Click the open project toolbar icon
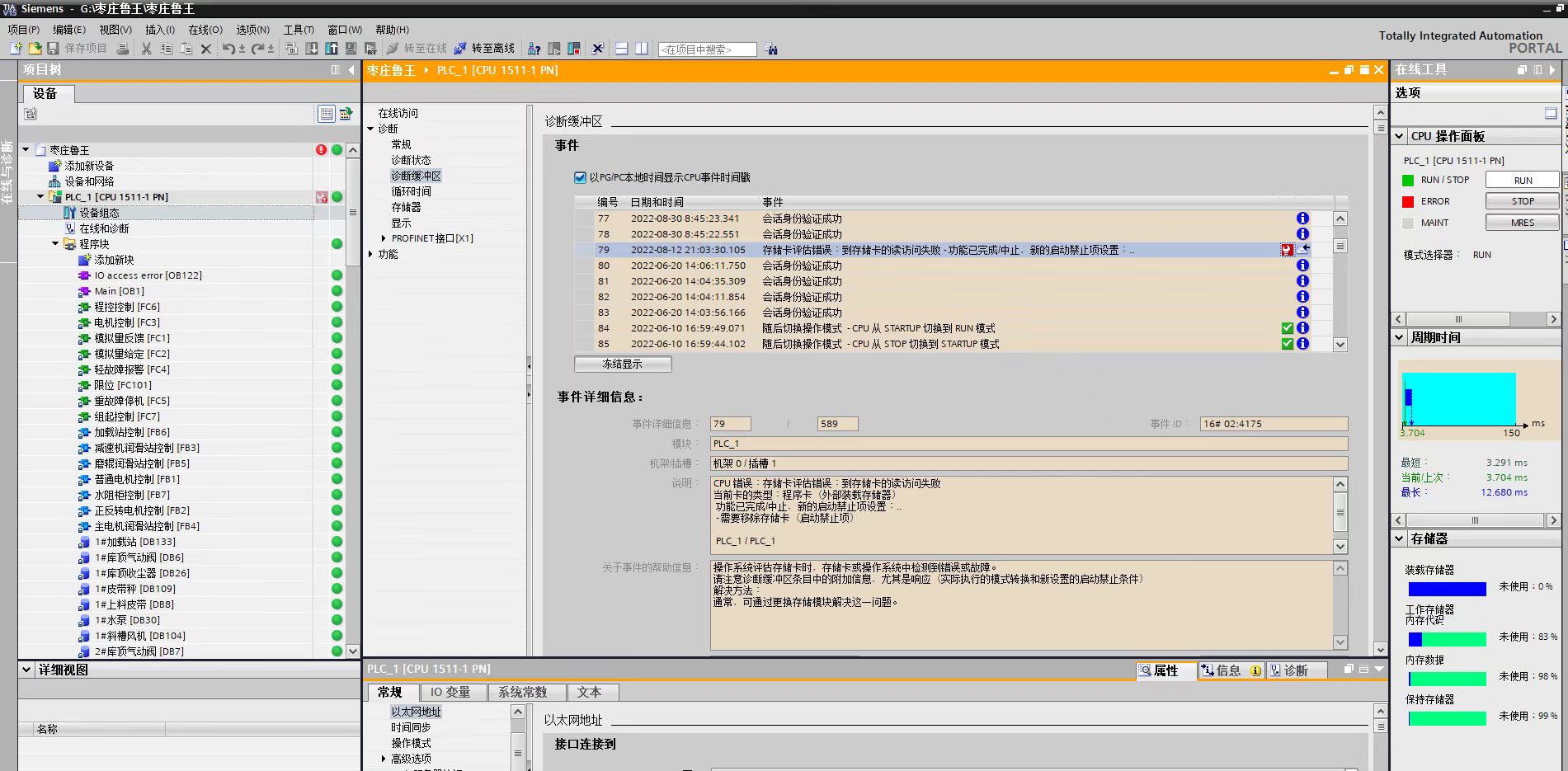This screenshot has height=771, width=1568. (x=35, y=49)
